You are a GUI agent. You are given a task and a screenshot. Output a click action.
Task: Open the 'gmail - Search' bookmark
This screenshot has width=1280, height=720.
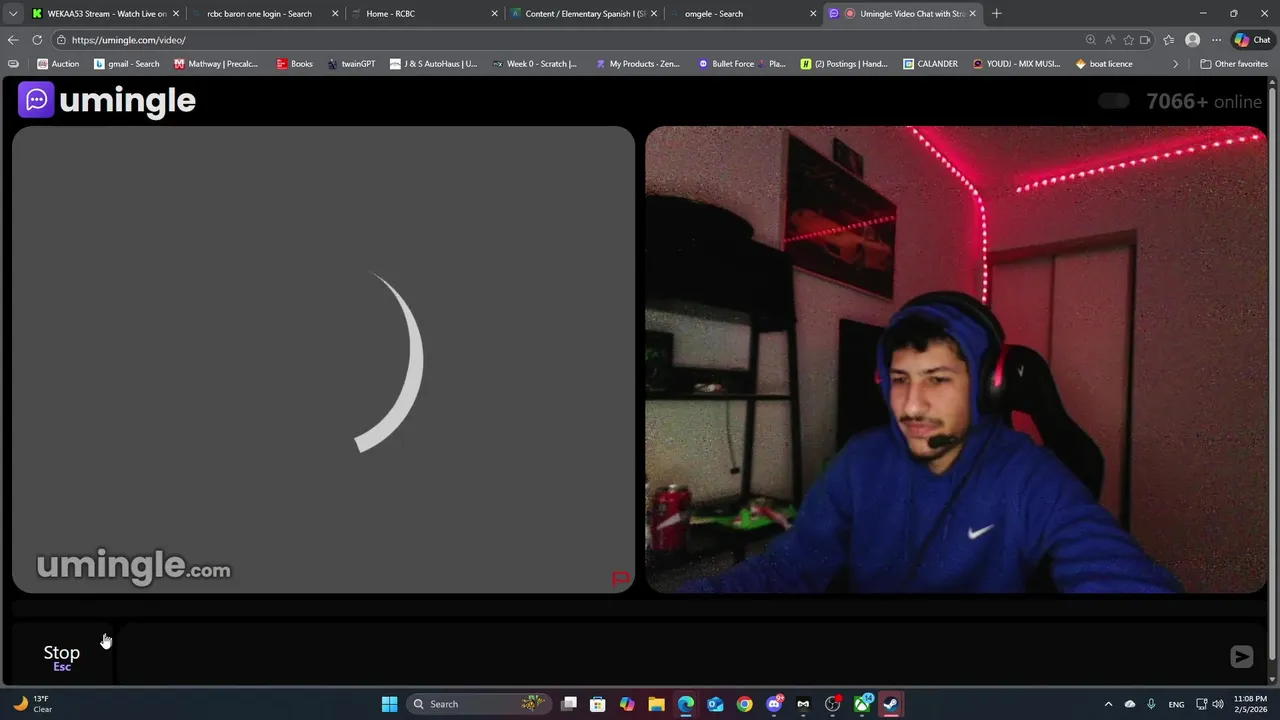coord(127,64)
